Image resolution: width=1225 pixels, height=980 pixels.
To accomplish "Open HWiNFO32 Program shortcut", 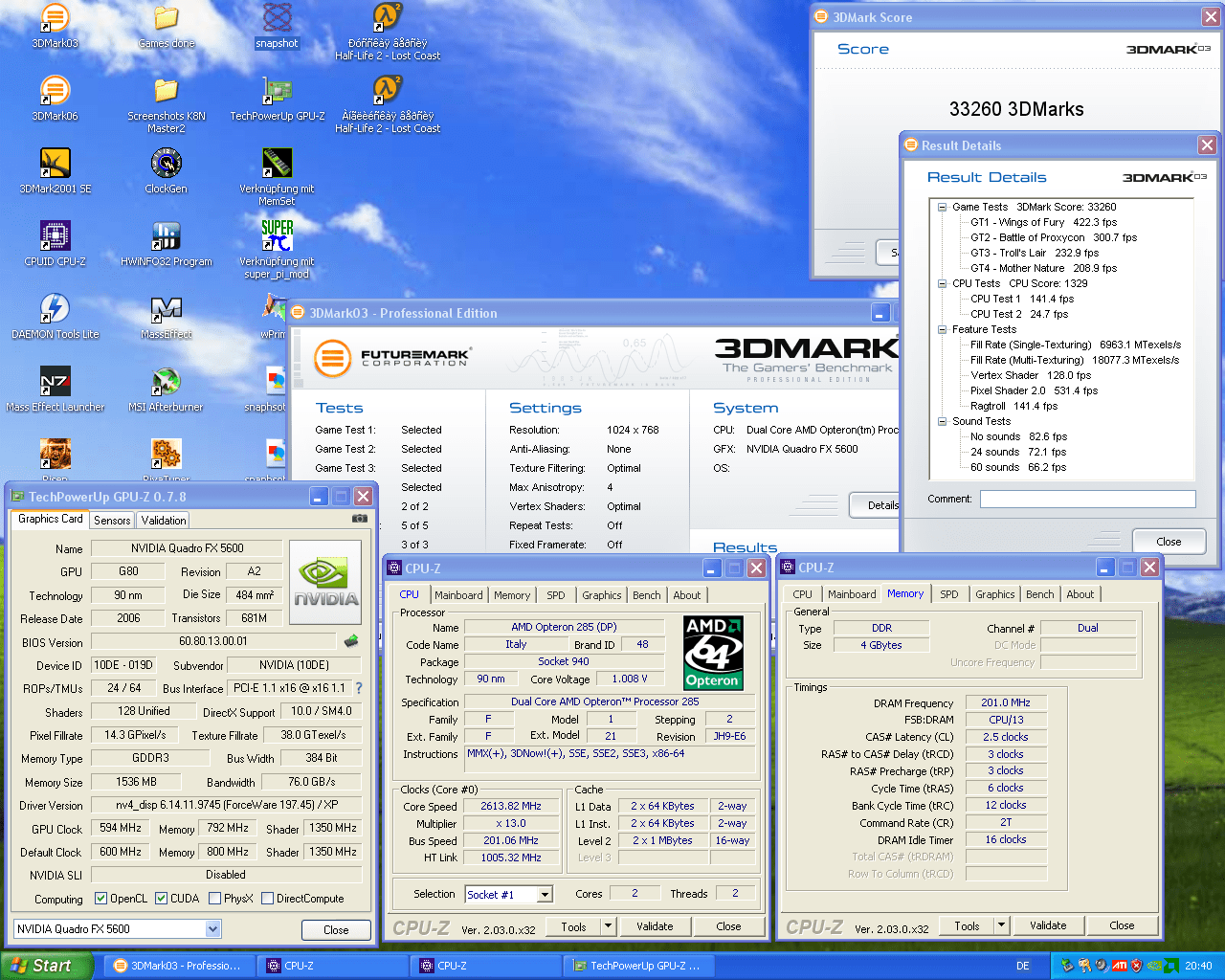I will click(x=166, y=243).
